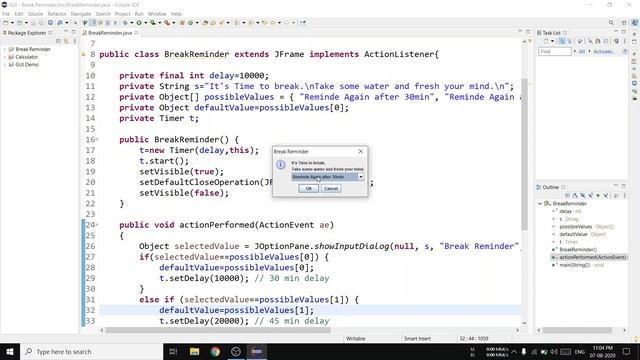Click Cancel in the Break Reminder dialog
This screenshot has height=360, width=640.
[x=331, y=188]
